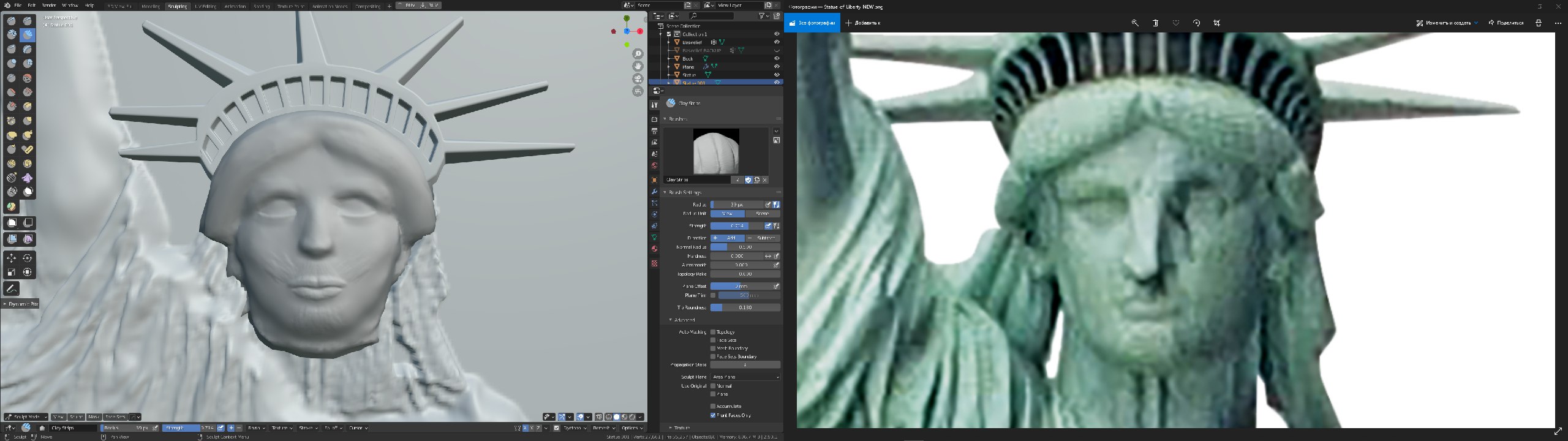The image size is (1568, 441).
Task: Pick the Box Mask tool
Action: pyautogui.click(x=12, y=223)
